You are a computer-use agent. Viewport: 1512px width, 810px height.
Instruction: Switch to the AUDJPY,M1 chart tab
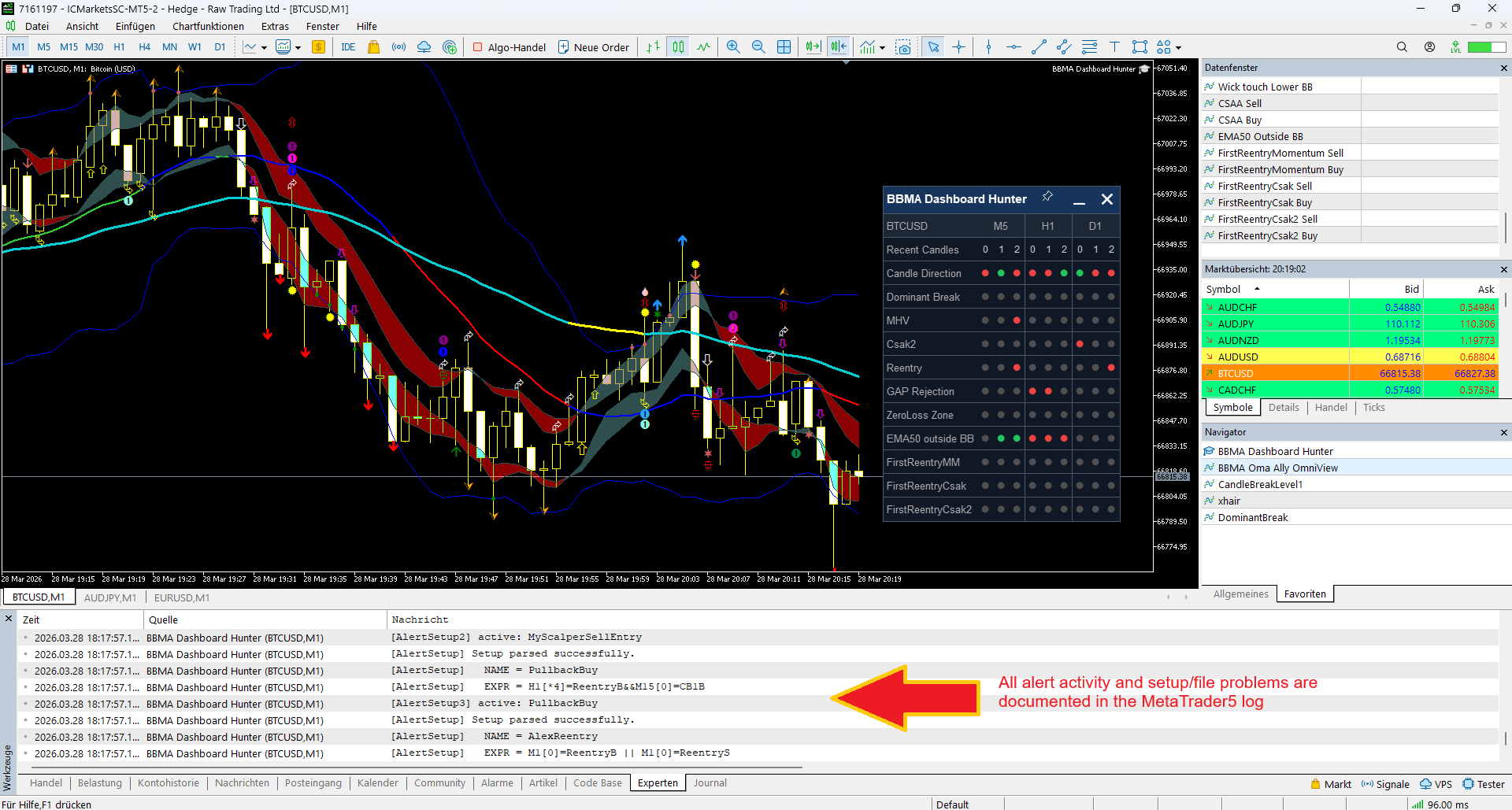coord(110,598)
